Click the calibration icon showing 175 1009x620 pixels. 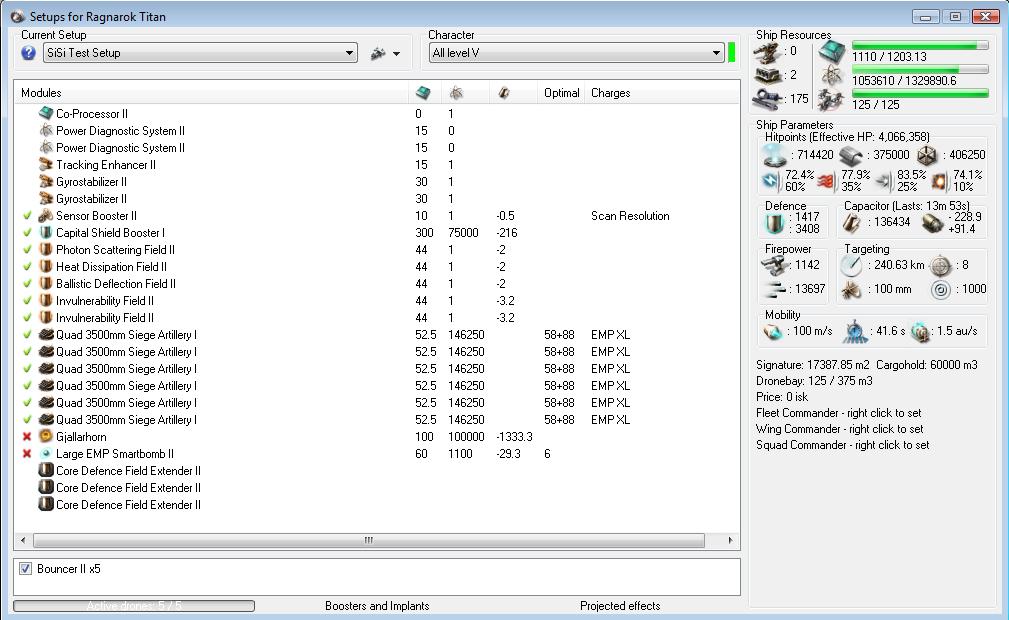pos(768,99)
